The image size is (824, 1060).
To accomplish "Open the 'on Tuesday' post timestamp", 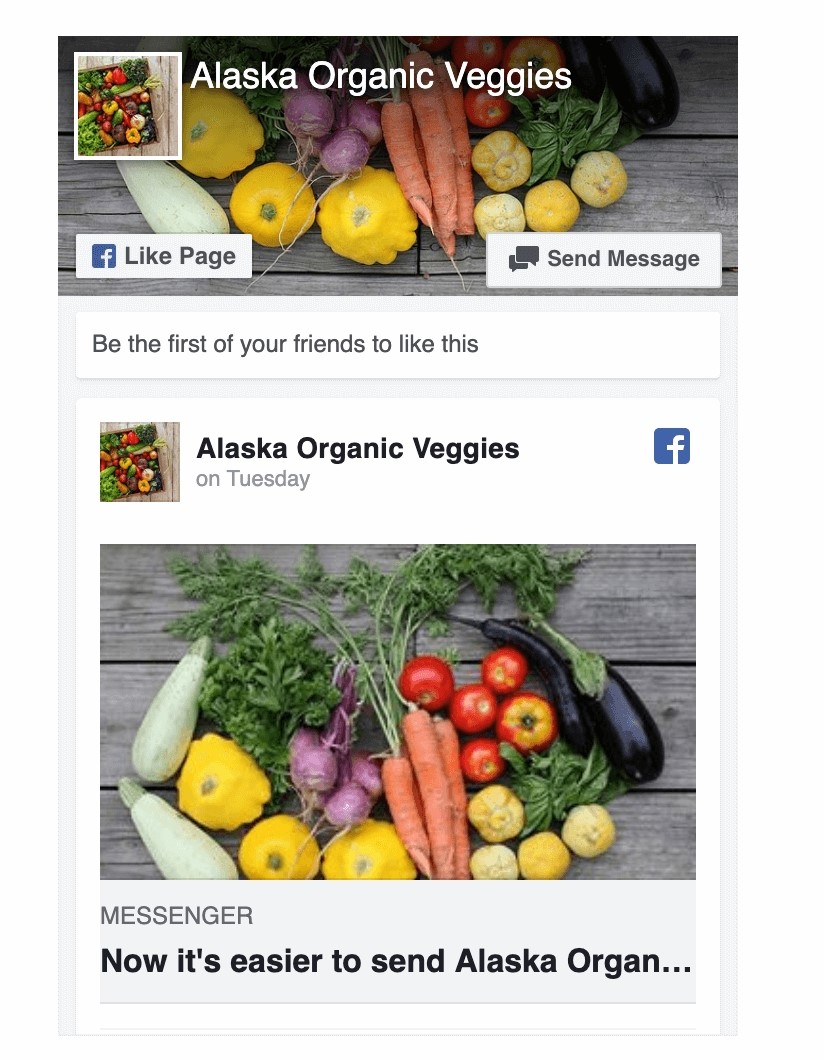I will (253, 479).
